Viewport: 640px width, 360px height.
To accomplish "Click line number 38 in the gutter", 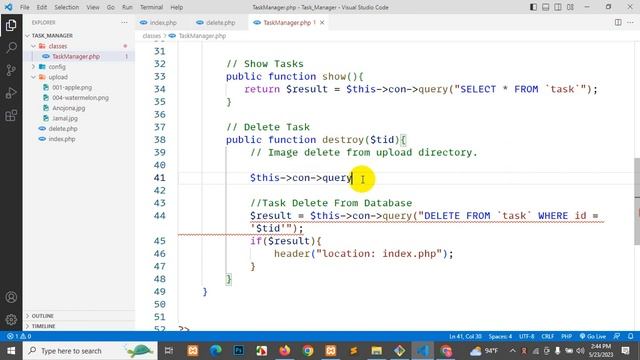I will (160, 140).
